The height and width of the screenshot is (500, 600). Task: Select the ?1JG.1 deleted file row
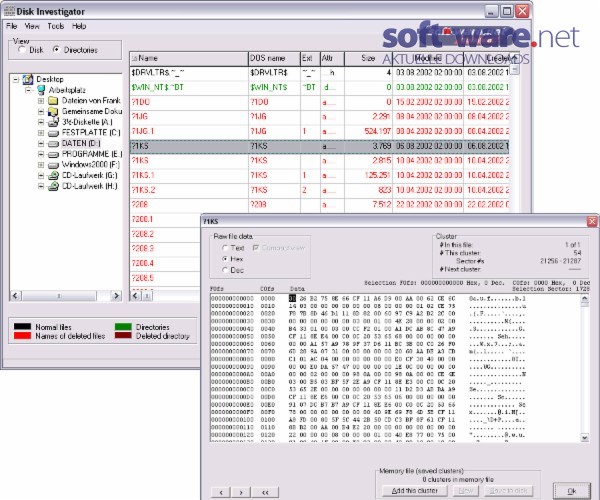click(x=320, y=132)
